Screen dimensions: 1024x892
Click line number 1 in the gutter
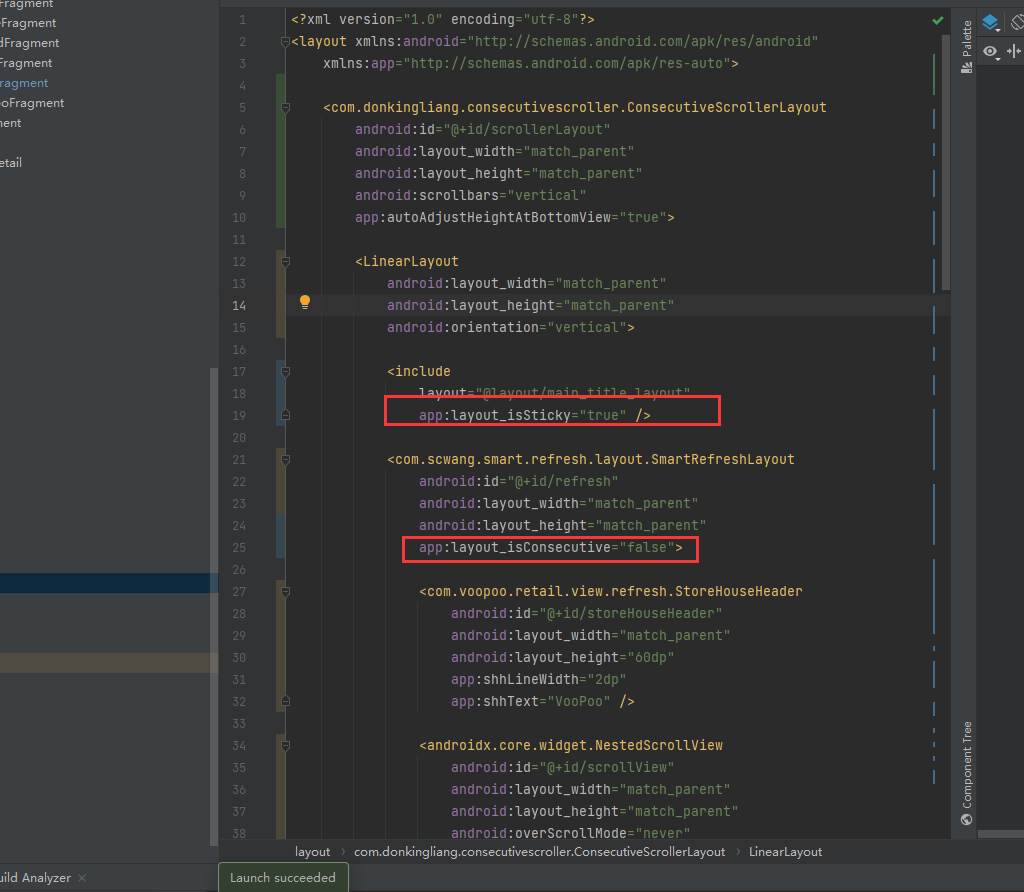tap(242, 20)
